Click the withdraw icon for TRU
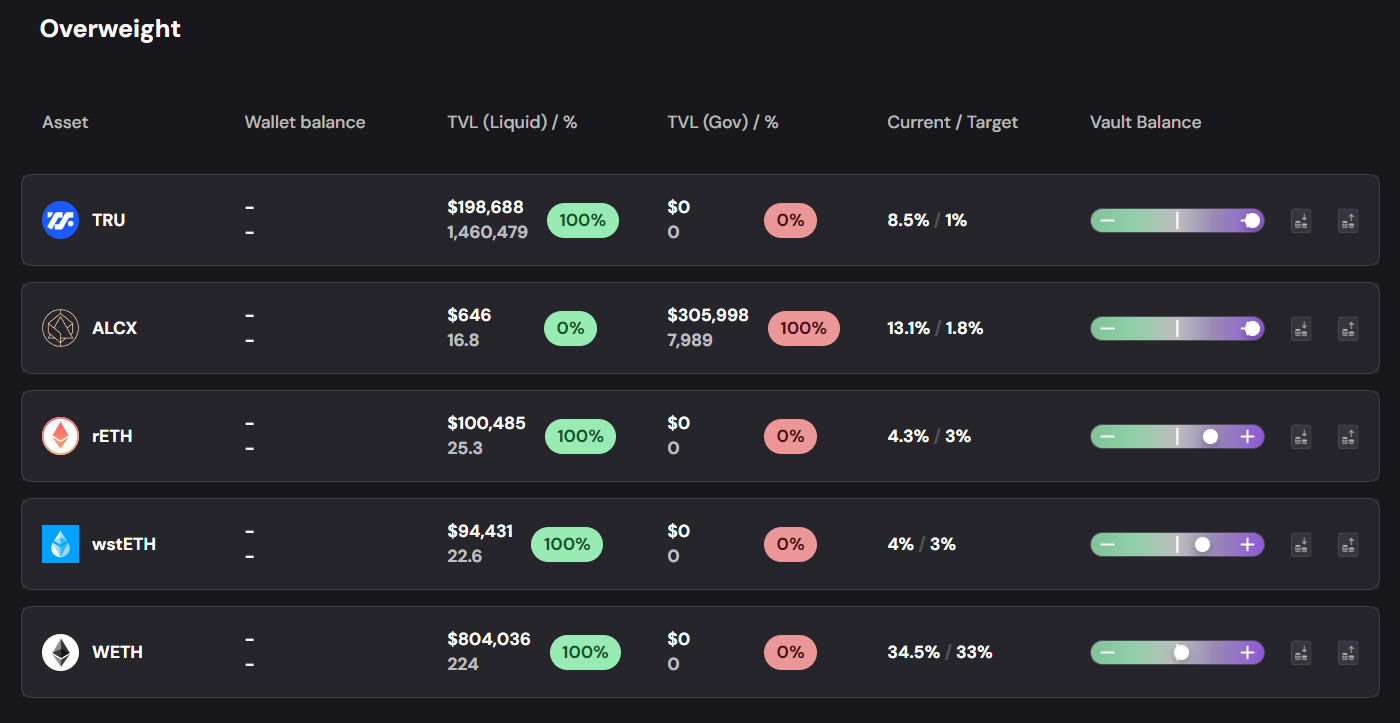The image size is (1400, 723). click(1348, 220)
